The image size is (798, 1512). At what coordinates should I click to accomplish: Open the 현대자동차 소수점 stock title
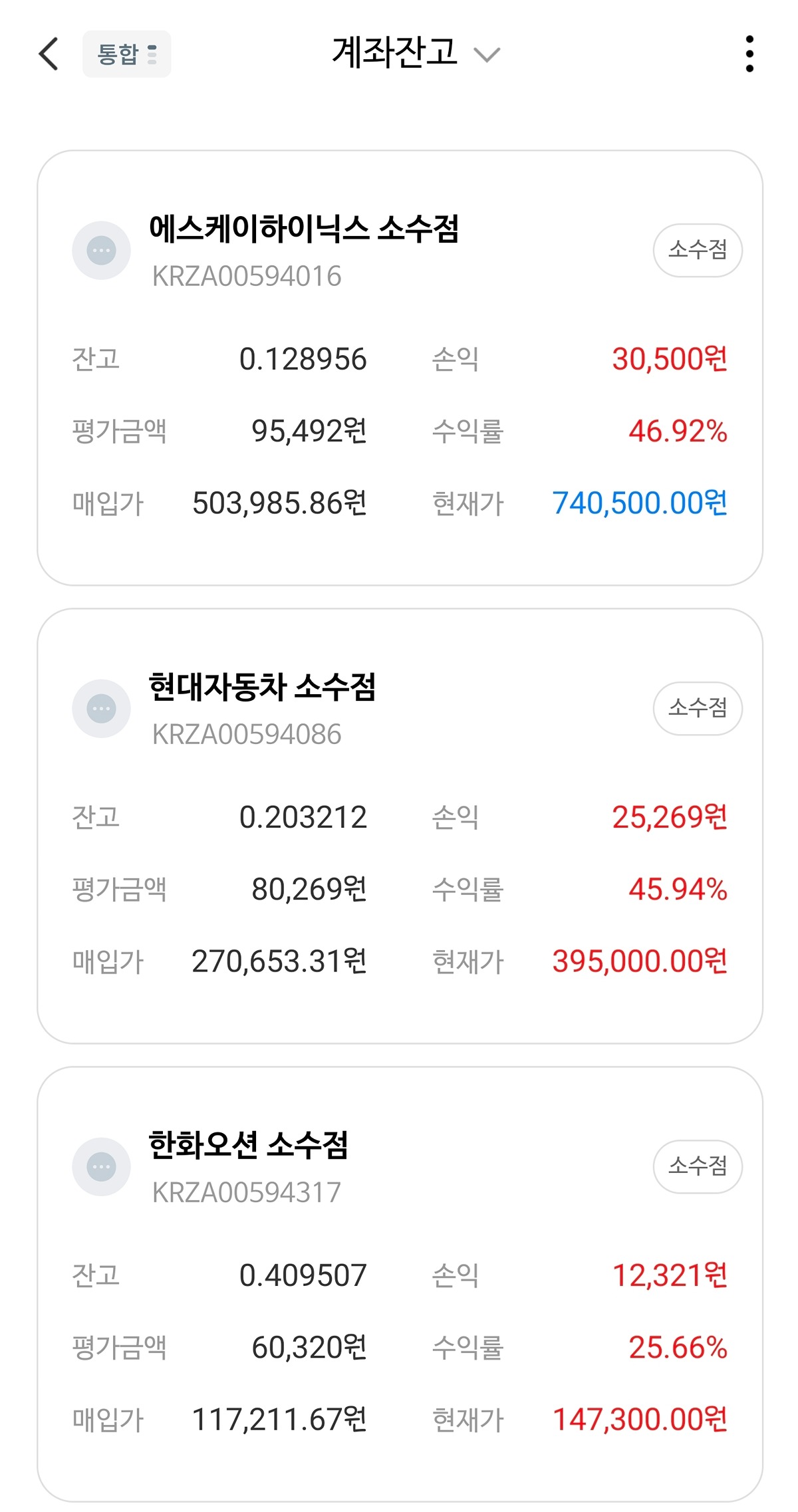262,687
